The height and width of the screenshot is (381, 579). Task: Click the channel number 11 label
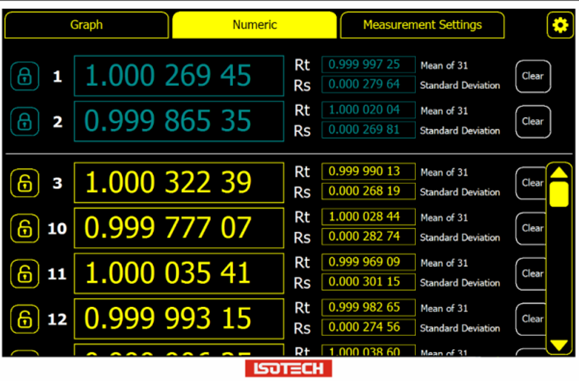pyautogui.click(x=57, y=274)
